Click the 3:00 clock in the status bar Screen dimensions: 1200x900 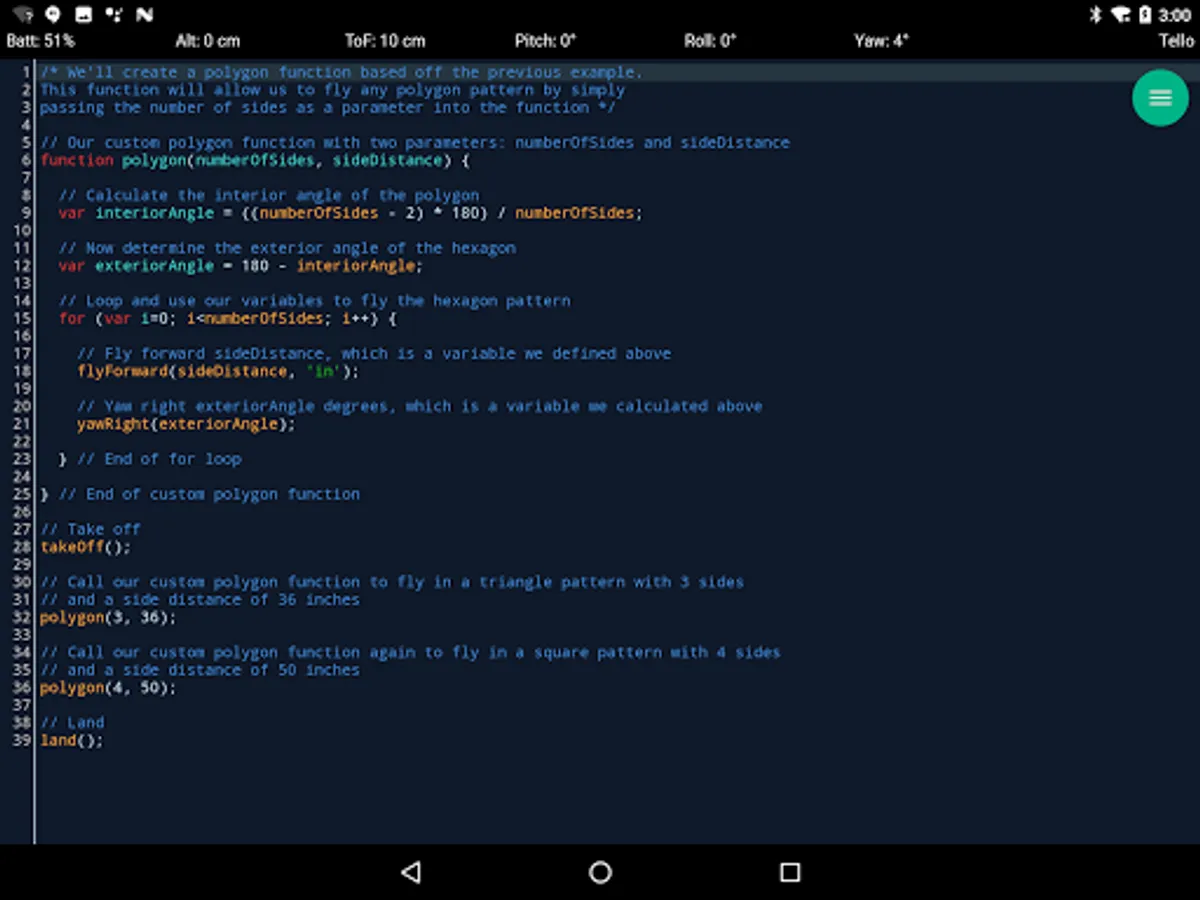(x=1175, y=15)
